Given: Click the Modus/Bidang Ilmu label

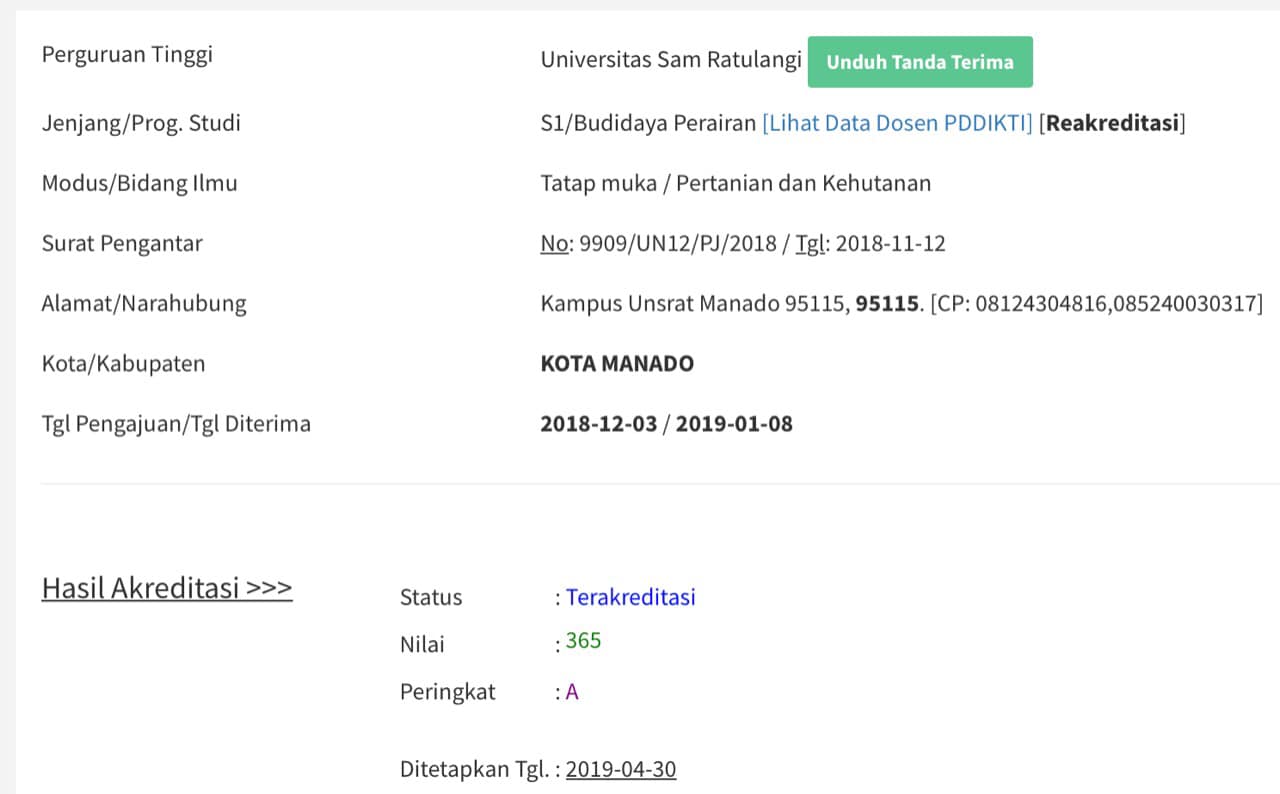Looking at the screenshot, I should pyautogui.click(x=139, y=184).
